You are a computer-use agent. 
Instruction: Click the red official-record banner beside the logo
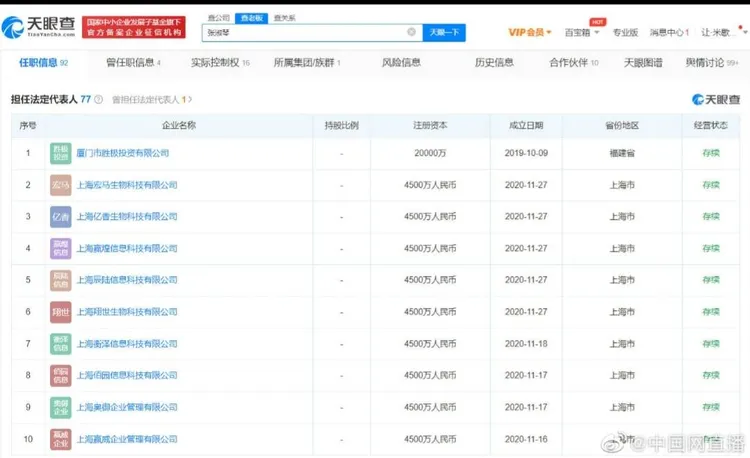pyautogui.click(x=133, y=27)
